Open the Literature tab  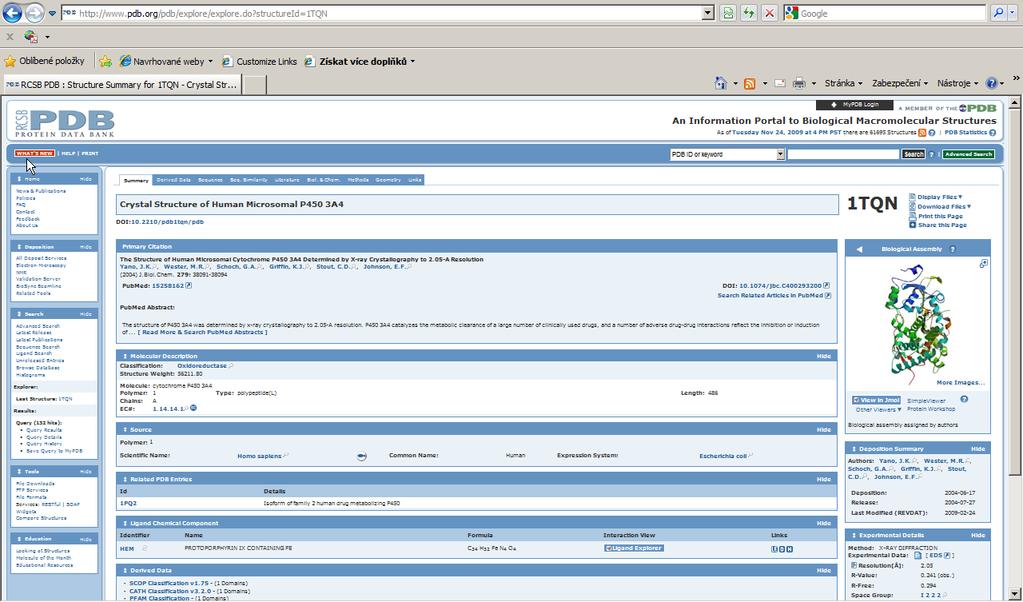(x=287, y=180)
